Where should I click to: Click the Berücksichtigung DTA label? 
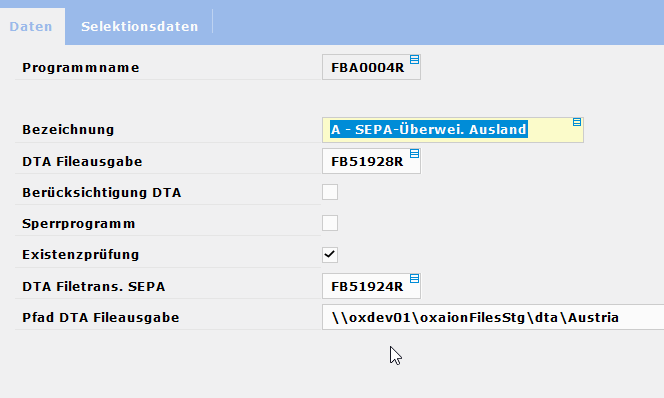click(102, 193)
